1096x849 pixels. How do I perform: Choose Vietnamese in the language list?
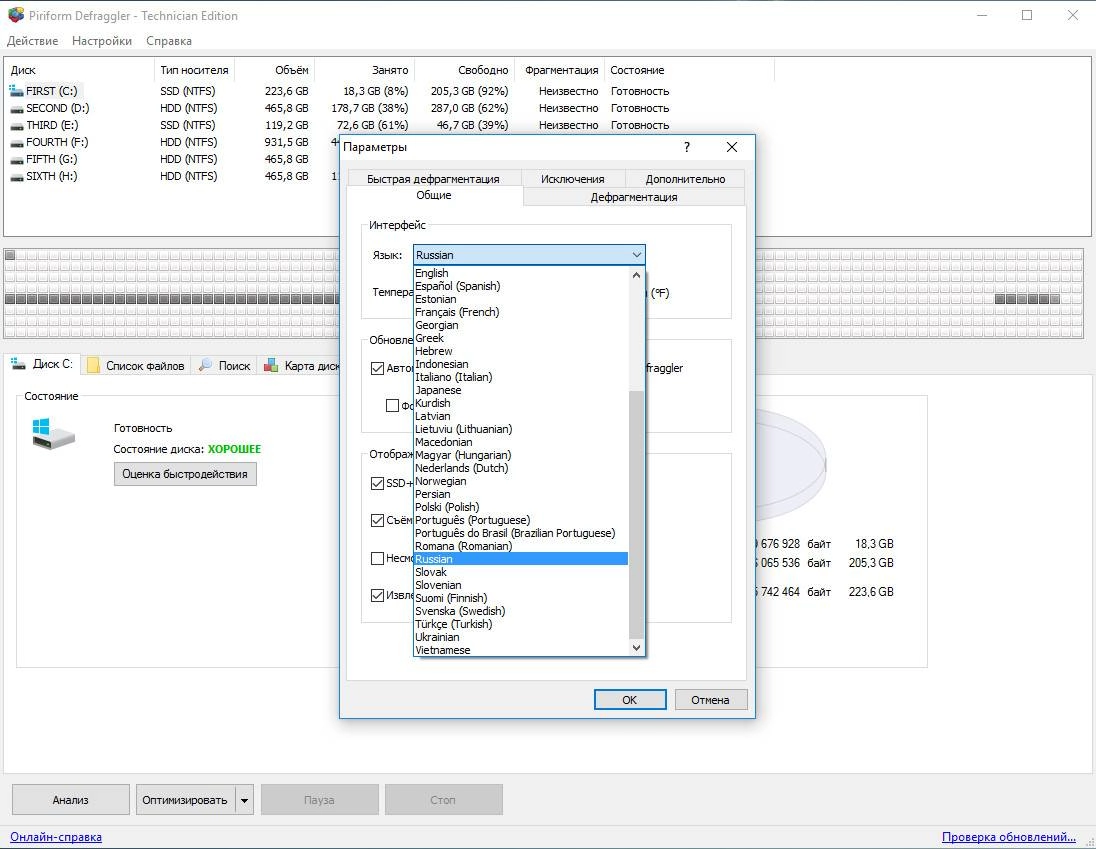(x=521, y=650)
